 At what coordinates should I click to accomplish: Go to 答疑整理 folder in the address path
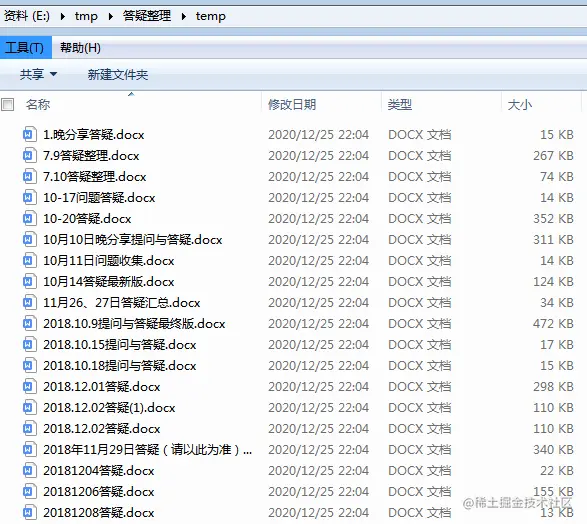tap(147, 16)
